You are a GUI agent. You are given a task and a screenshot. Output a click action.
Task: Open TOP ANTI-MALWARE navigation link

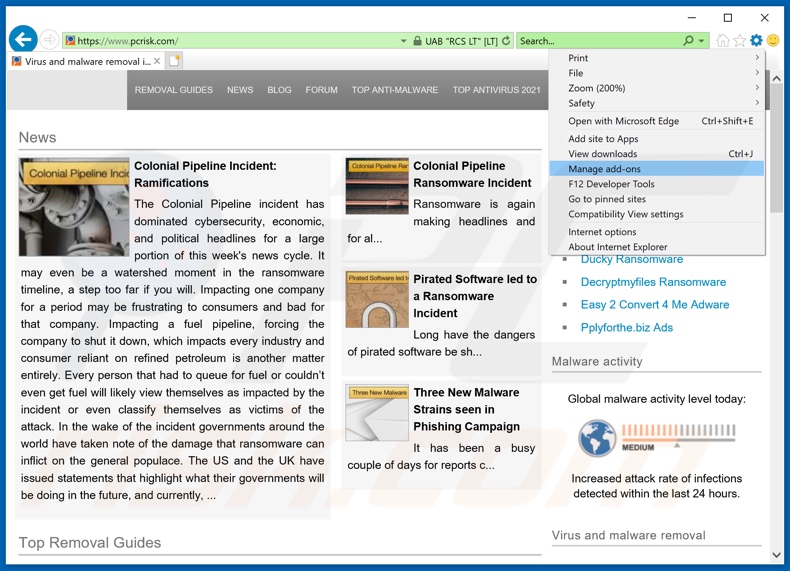(x=394, y=90)
